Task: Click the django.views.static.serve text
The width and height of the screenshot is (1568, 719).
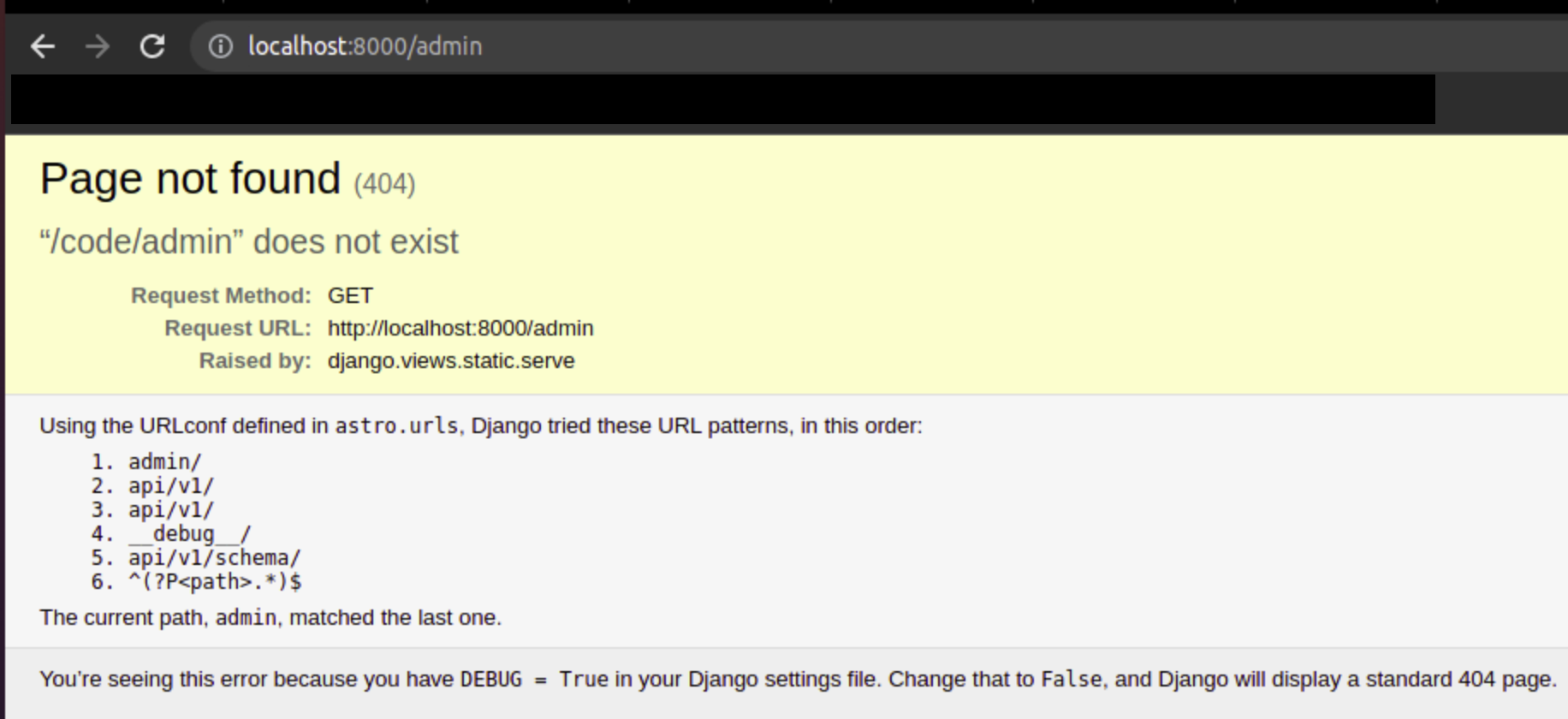Action: (450, 360)
